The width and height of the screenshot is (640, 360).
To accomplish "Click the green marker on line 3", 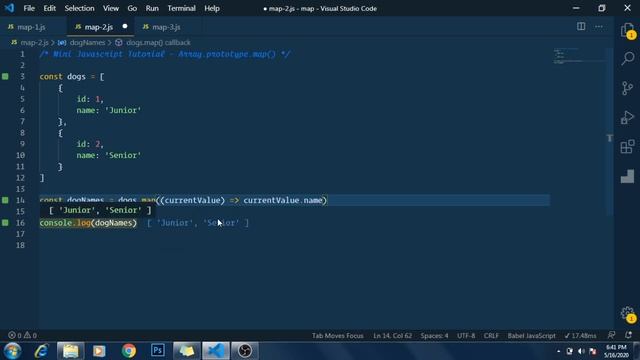I will tap(5, 76).
